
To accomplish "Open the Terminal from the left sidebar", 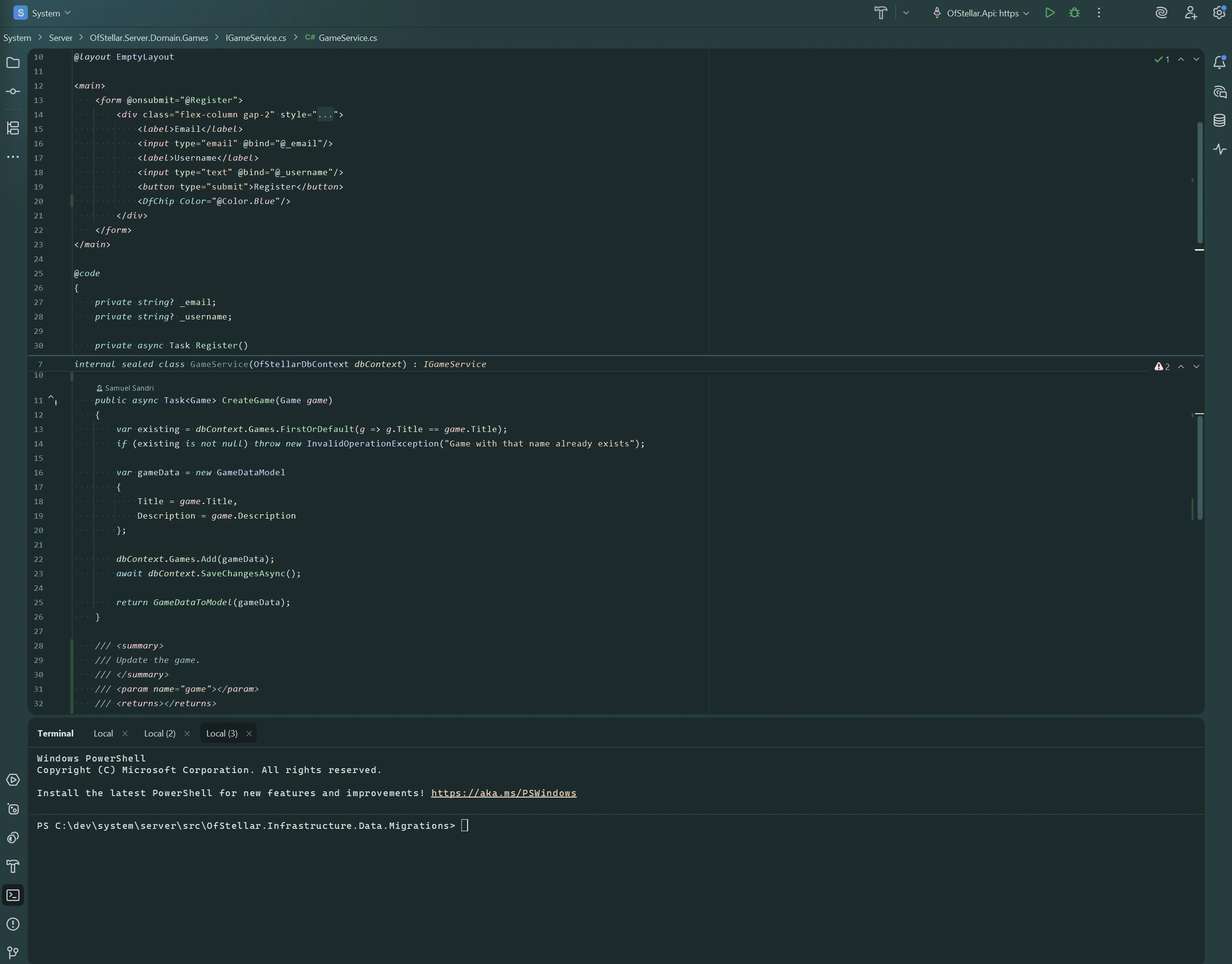I will click(13, 895).
